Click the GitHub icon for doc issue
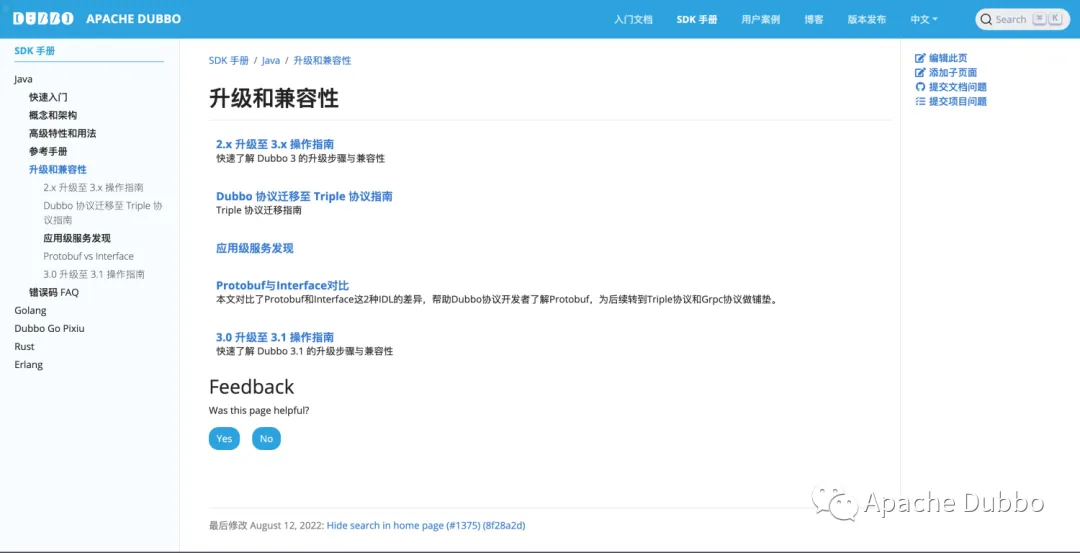 [920, 87]
